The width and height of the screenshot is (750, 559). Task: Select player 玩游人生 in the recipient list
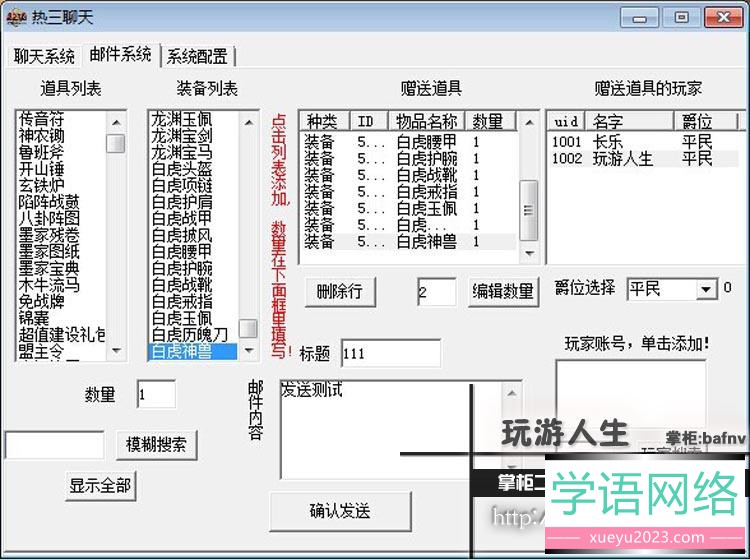[622, 158]
